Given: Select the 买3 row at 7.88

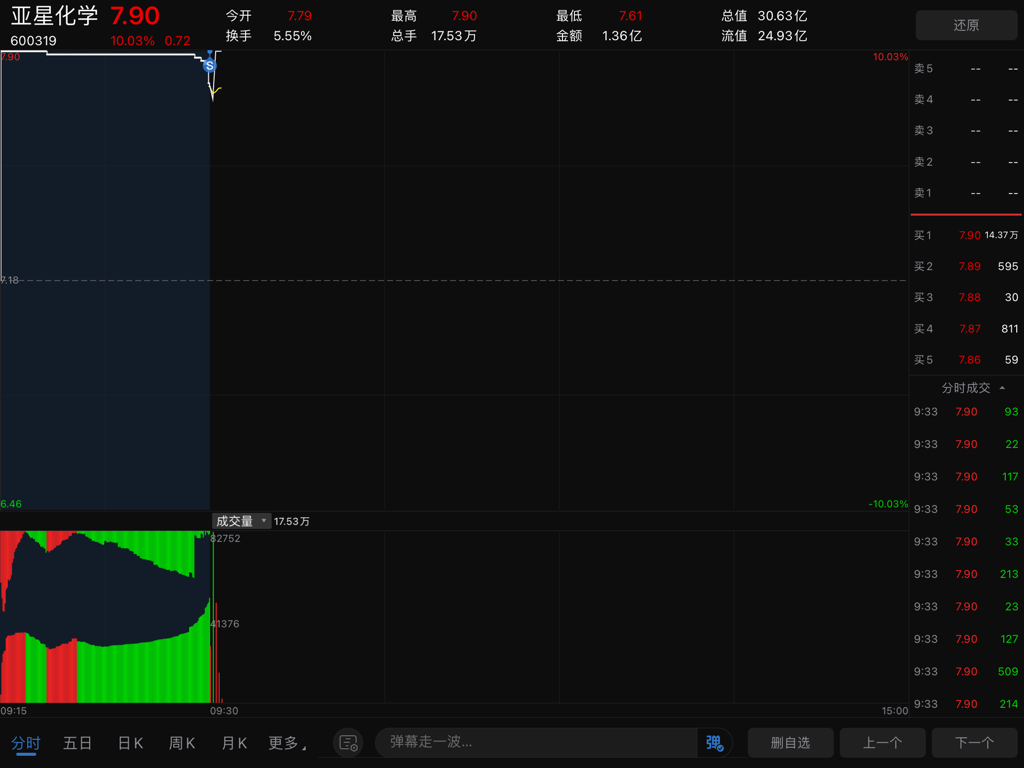Looking at the screenshot, I should tap(966, 297).
